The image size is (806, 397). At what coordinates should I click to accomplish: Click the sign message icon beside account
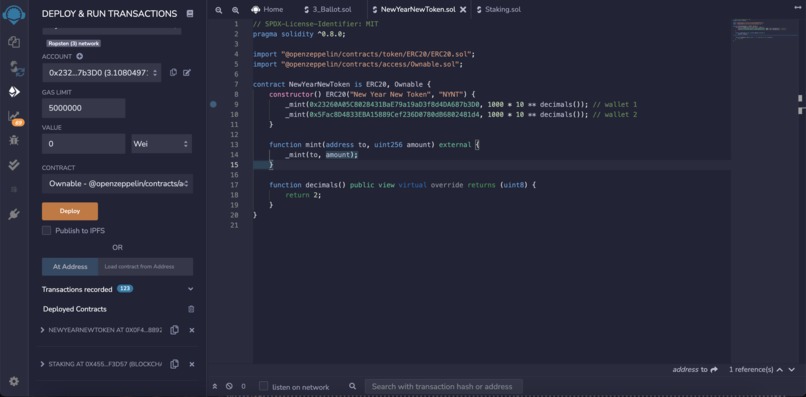click(187, 73)
